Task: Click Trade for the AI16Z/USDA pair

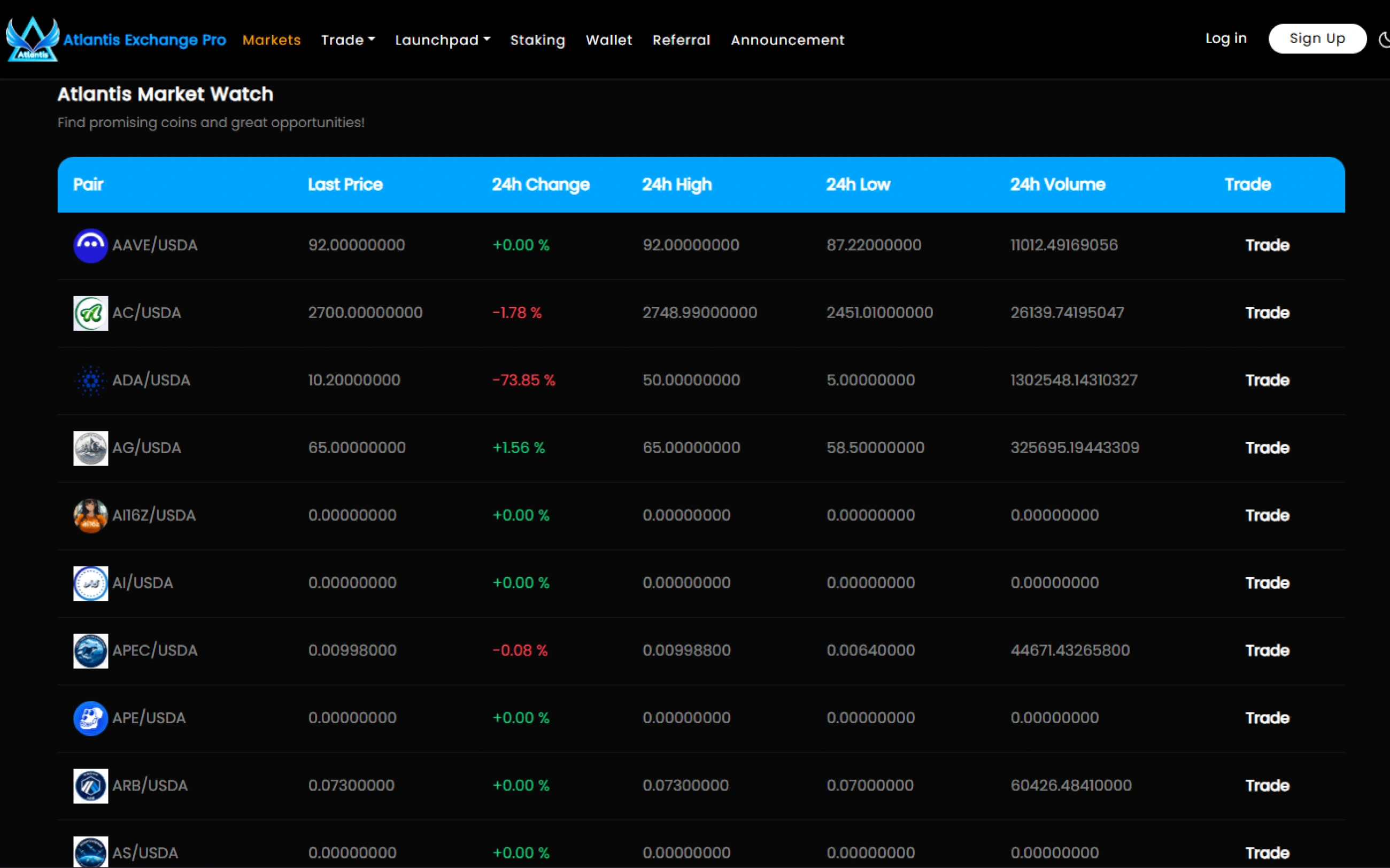Action: coord(1267,515)
